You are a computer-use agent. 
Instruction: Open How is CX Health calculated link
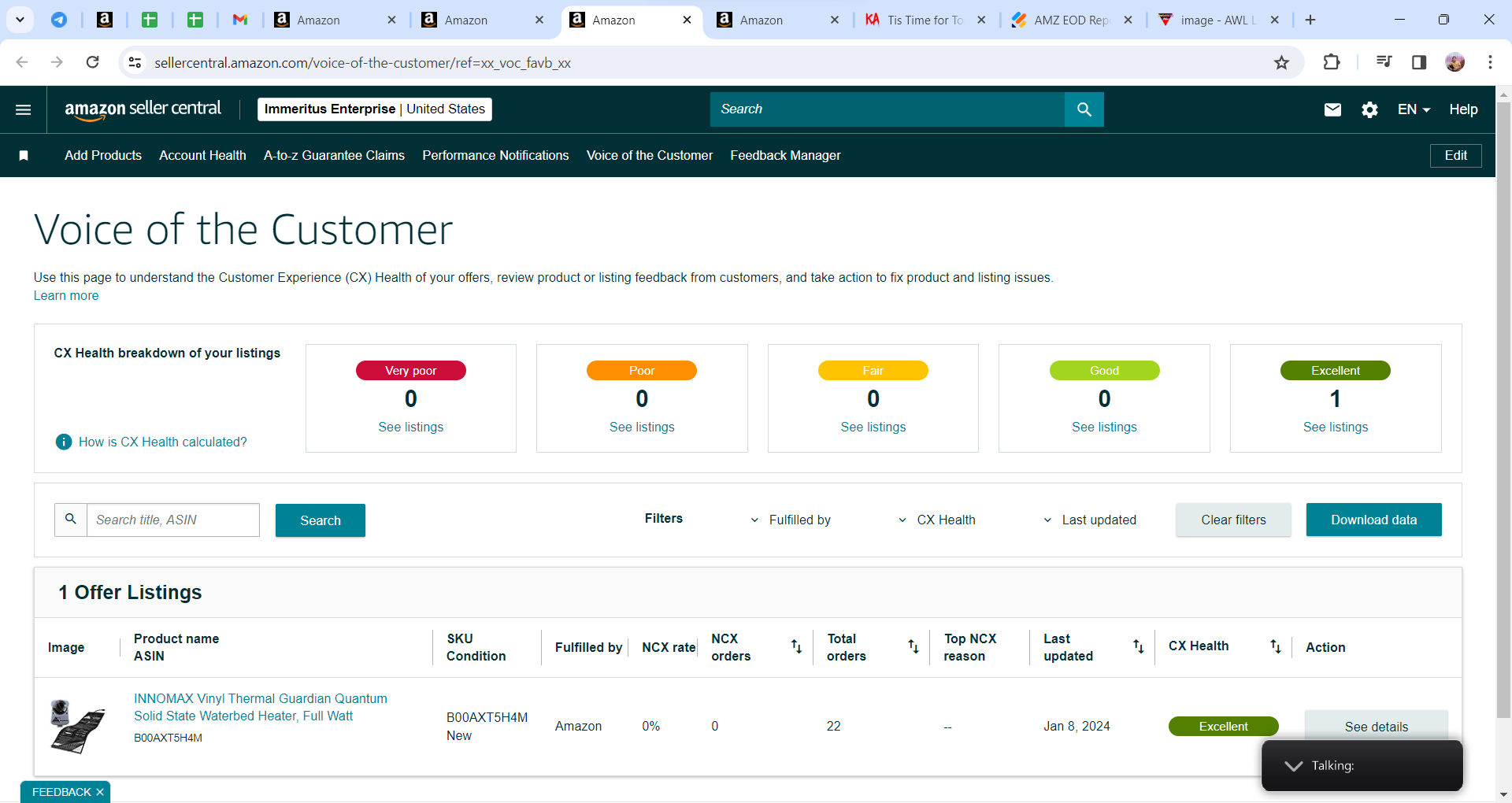163,442
